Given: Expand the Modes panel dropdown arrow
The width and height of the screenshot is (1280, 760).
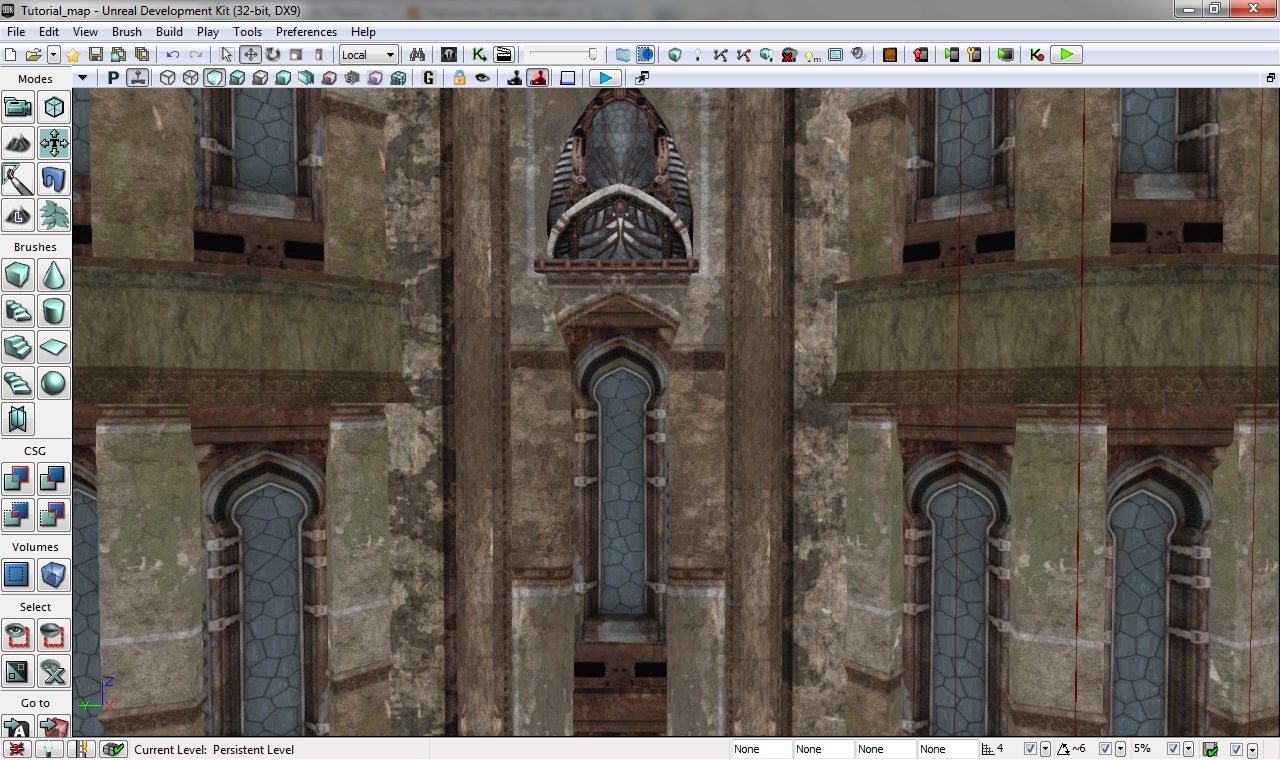Looking at the screenshot, I should [82, 79].
